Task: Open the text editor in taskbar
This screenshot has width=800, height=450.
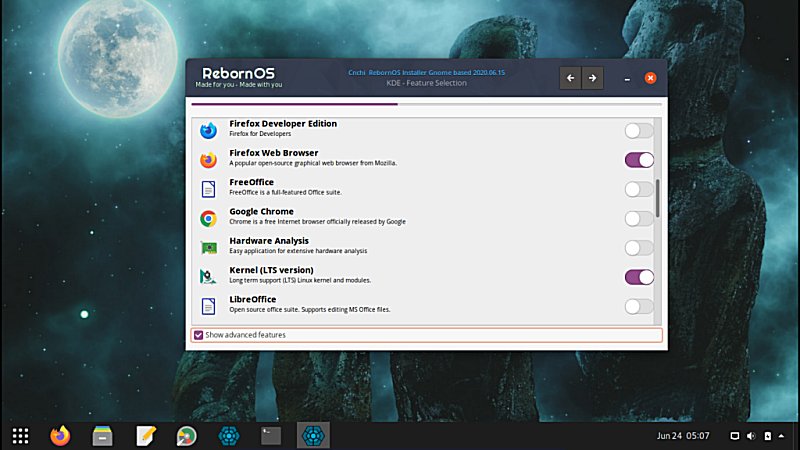Action: 145,435
